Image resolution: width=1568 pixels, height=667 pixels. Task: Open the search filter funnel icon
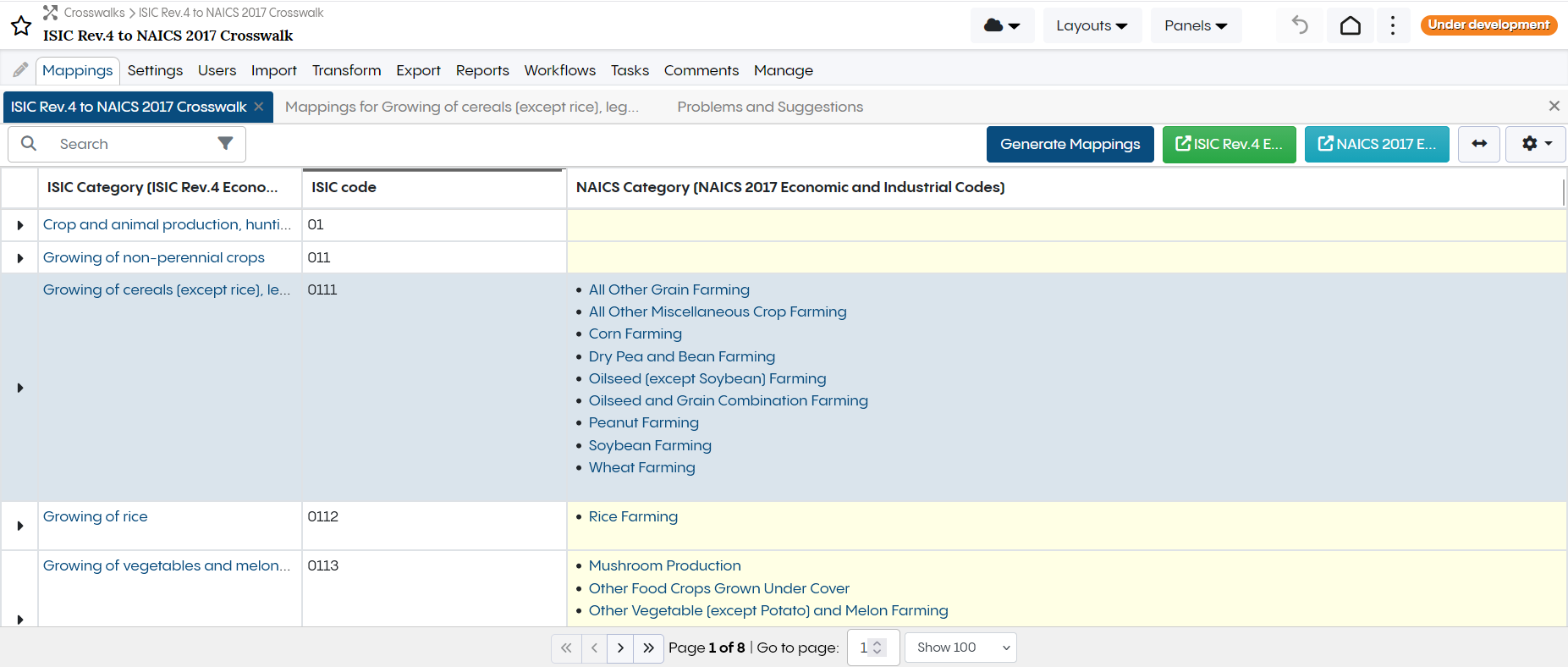point(225,144)
